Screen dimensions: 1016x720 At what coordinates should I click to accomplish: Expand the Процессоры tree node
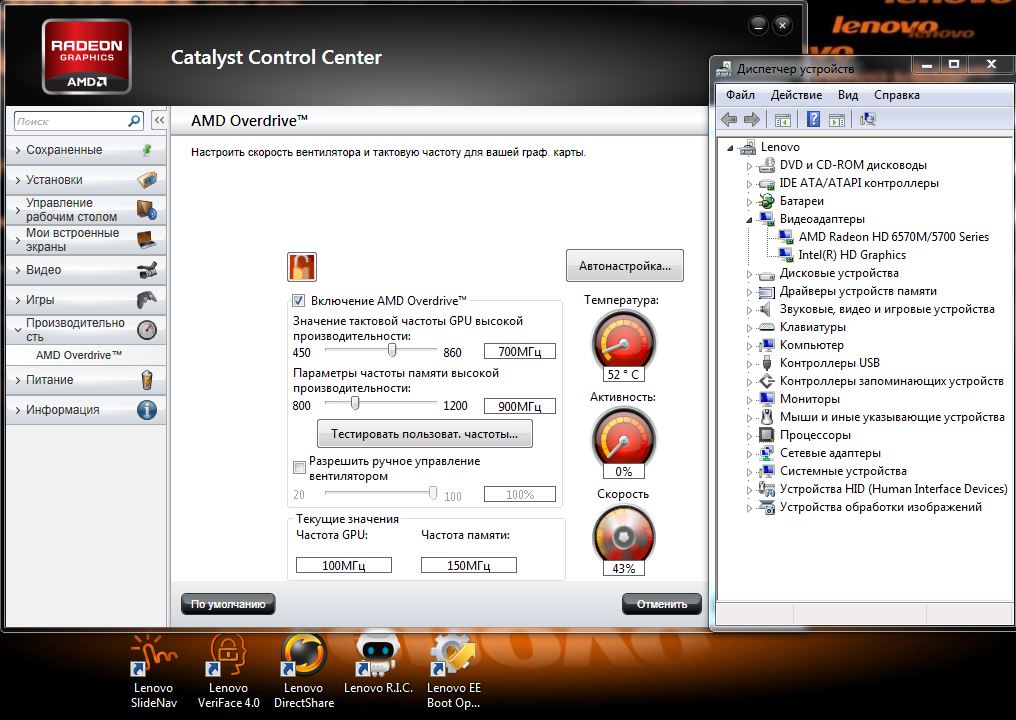click(749, 436)
